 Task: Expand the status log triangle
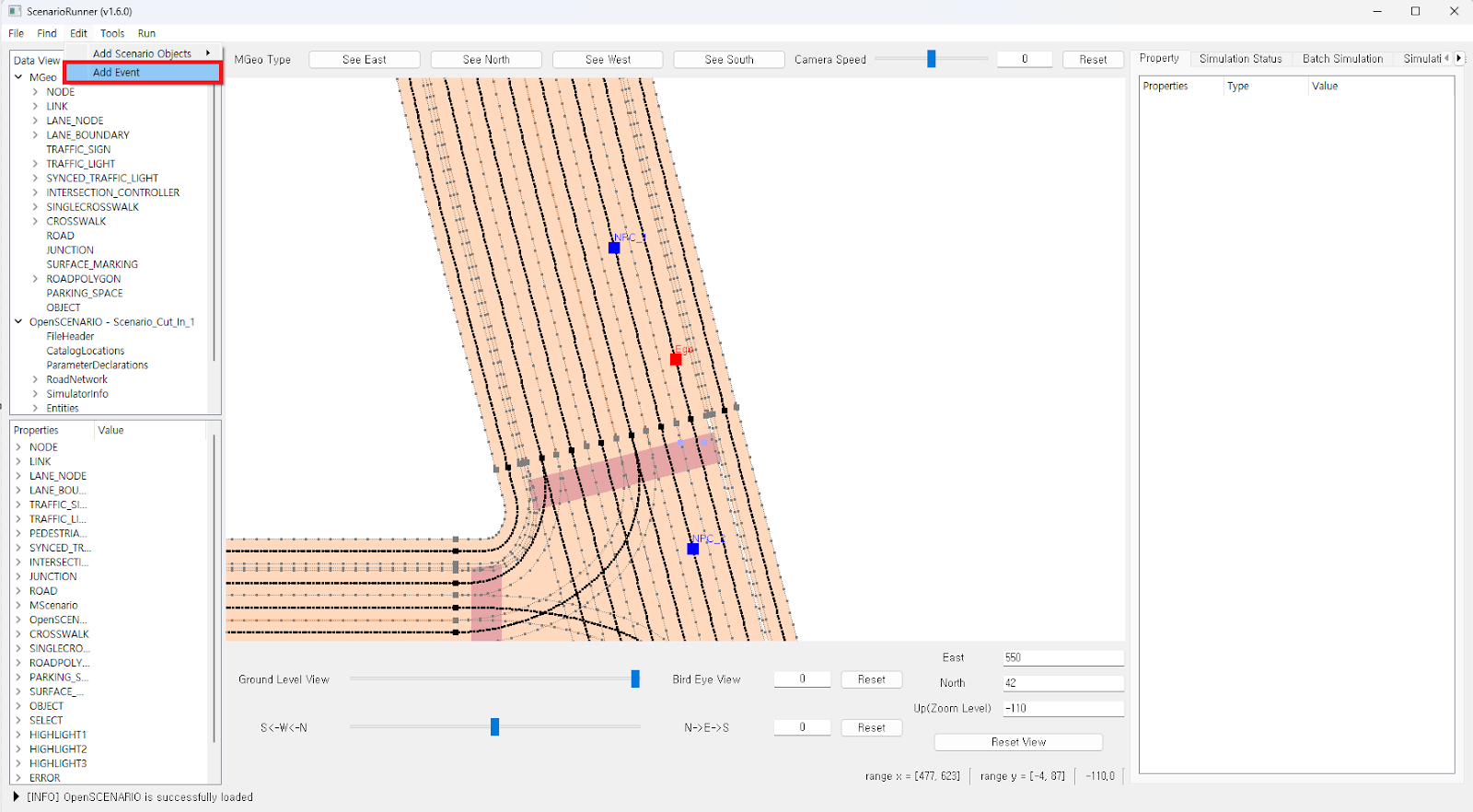pyautogui.click(x=16, y=796)
